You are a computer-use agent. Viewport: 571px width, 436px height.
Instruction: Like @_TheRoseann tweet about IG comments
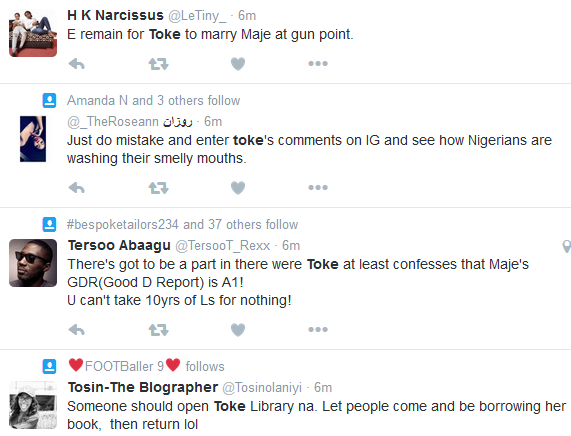coord(238,188)
